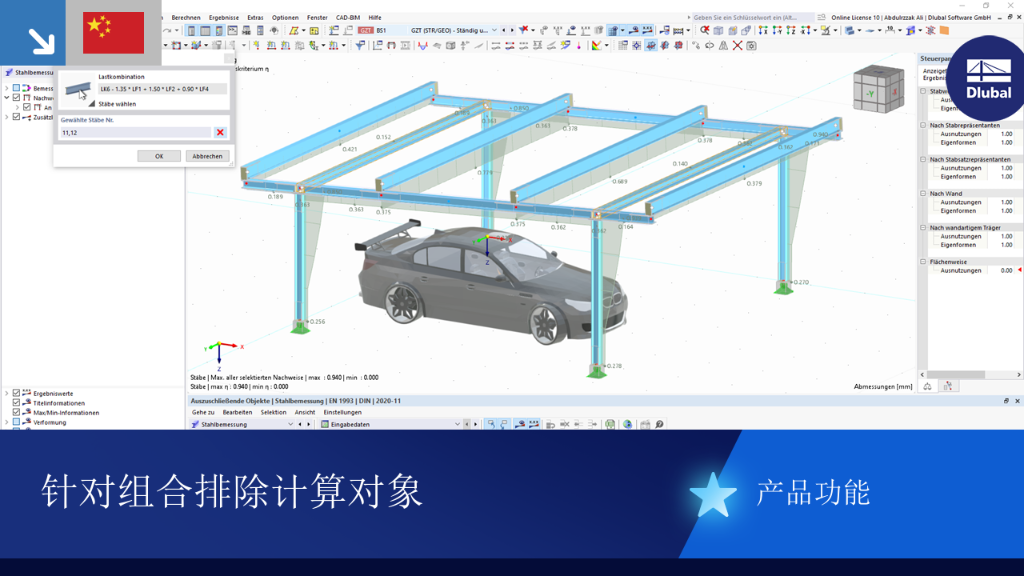Toggle the Zusätzlich checkbox in navigator tree

(x=16, y=117)
